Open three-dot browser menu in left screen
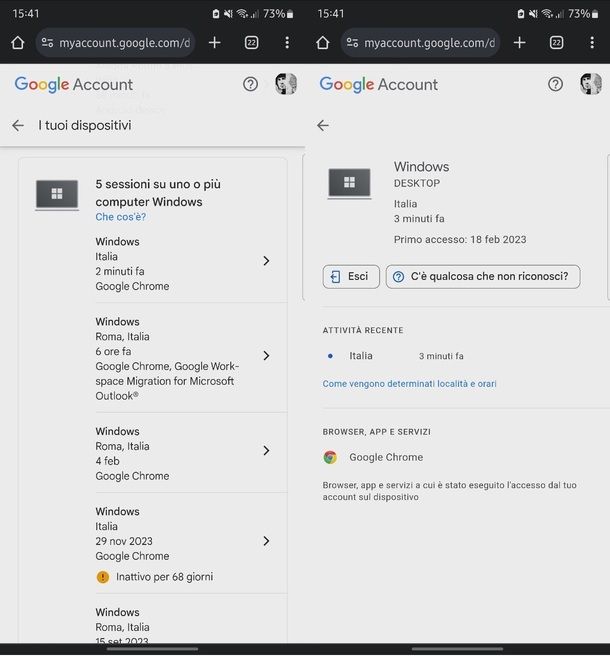Viewport: 610px width, 656px height. [287, 43]
